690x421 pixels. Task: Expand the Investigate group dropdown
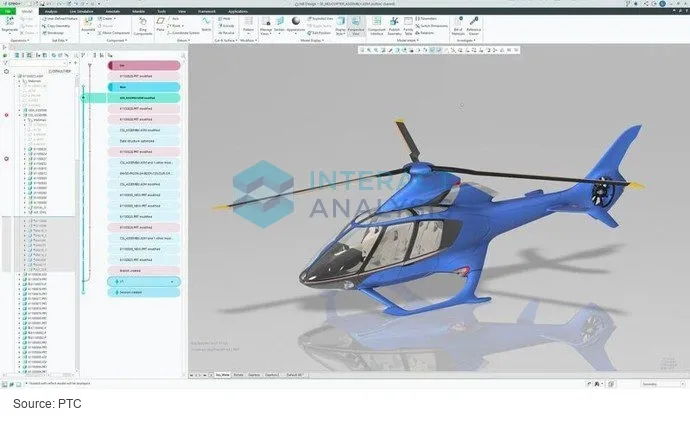tap(466, 40)
